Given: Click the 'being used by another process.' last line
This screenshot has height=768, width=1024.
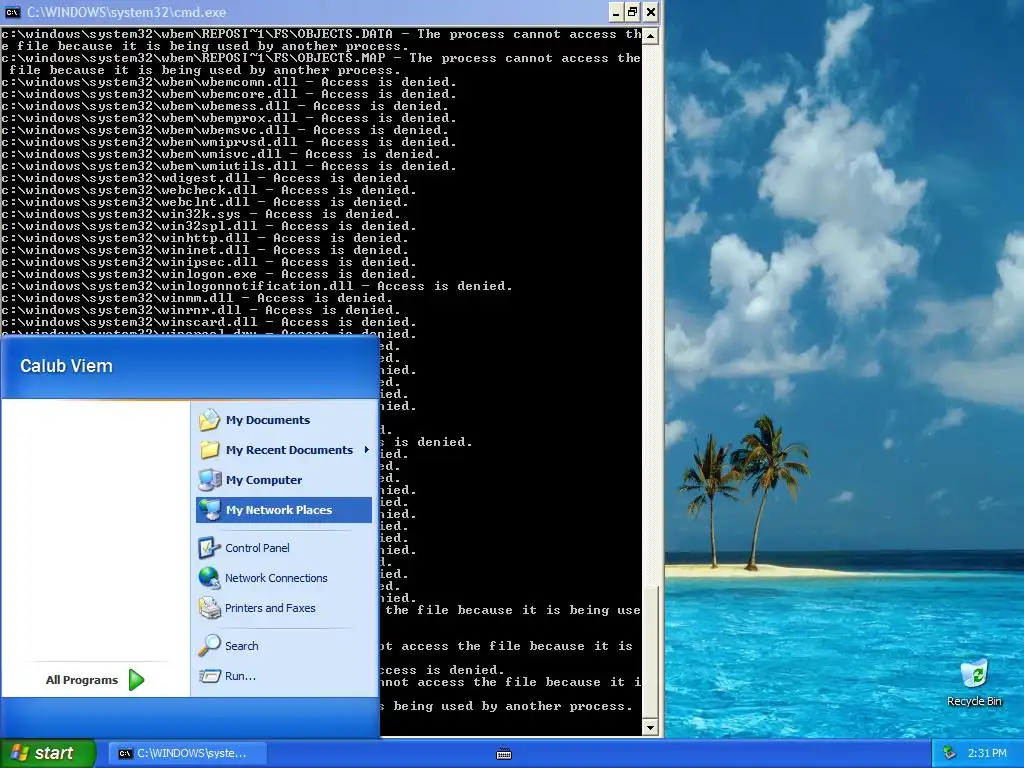Looking at the screenshot, I should click(506, 706).
